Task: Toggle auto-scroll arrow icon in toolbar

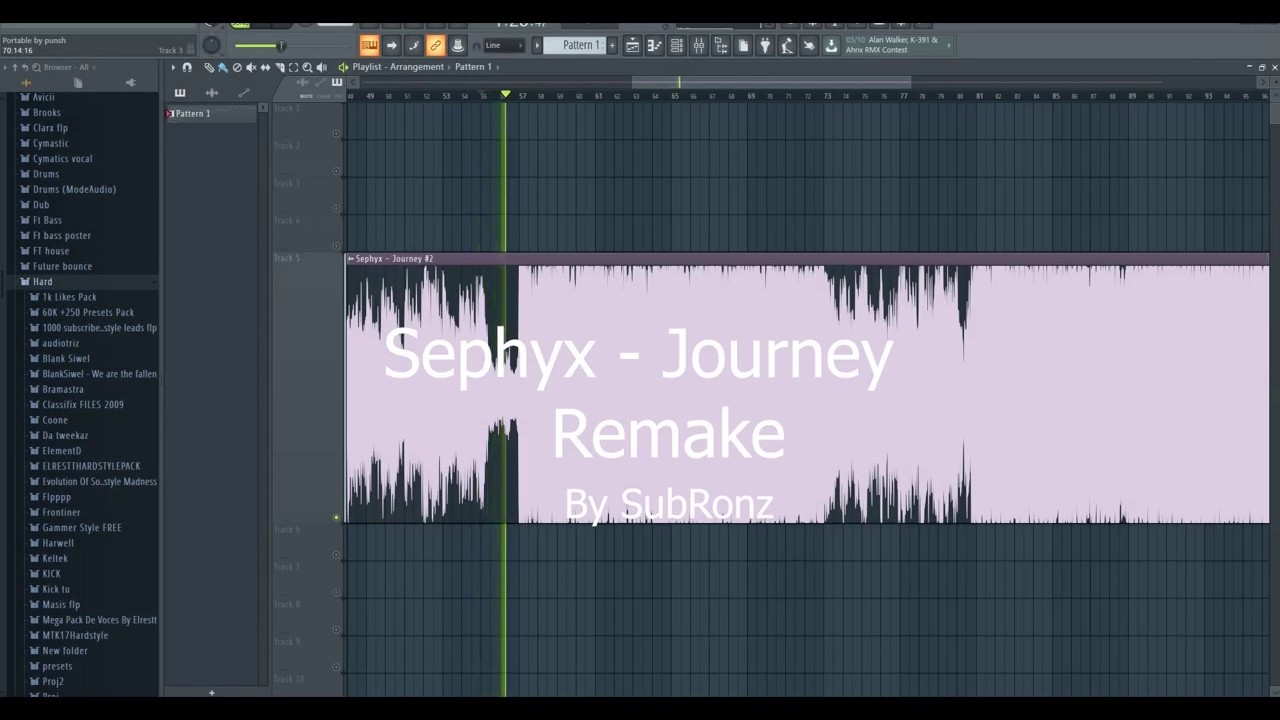Action: coord(391,45)
